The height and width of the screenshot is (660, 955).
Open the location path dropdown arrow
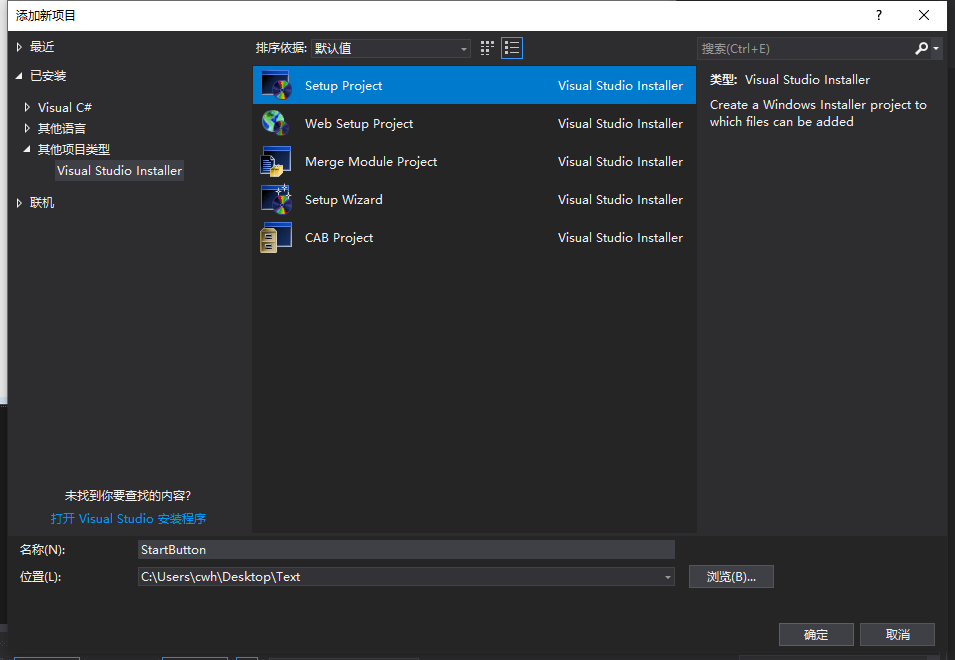pyautogui.click(x=668, y=577)
